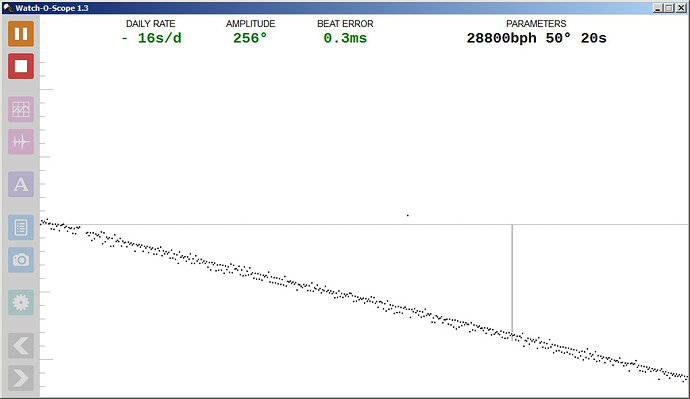The image size is (690, 399).
Task: Stop recording with the red square button
Action: click(21, 66)
